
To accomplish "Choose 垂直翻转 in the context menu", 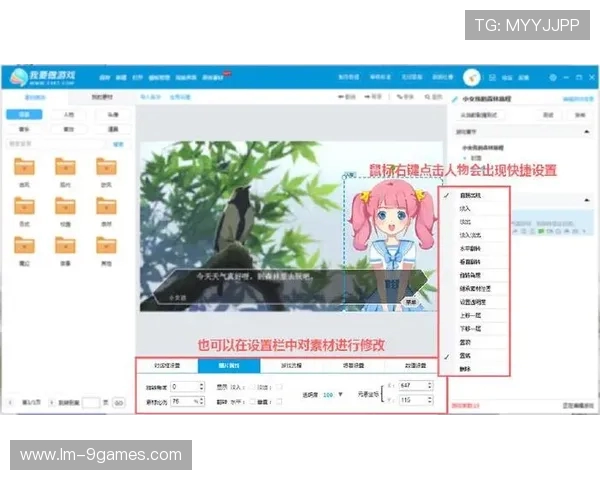I will [474, 262].
